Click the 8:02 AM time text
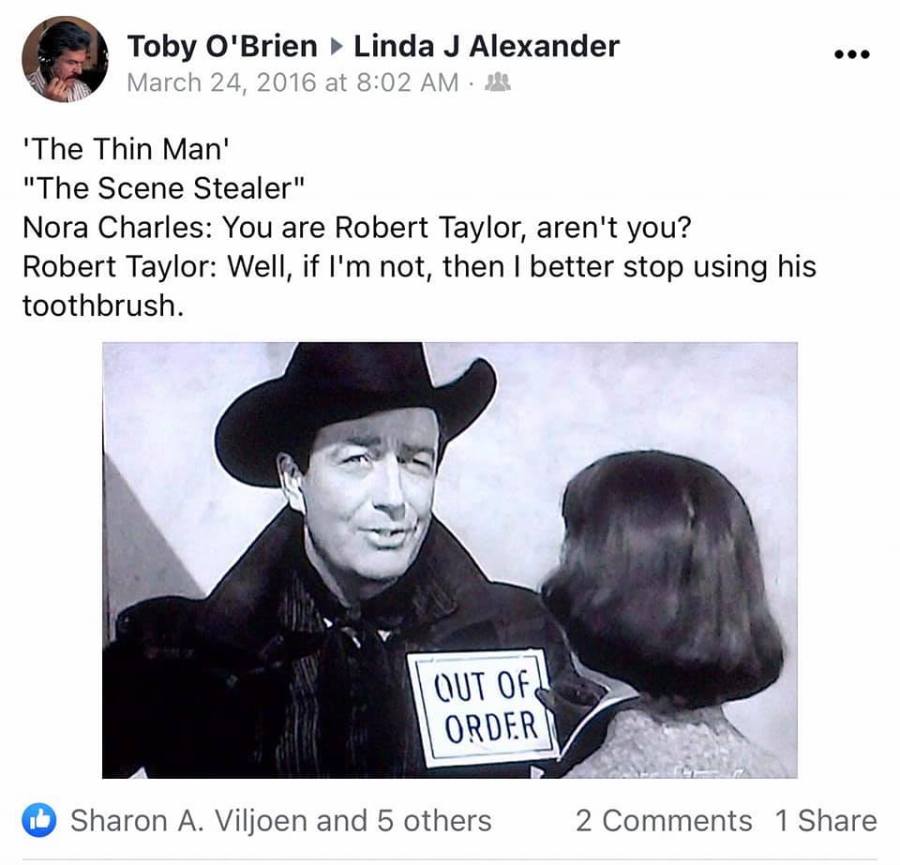The height and width of the screenshot is (865, 900). tap(407, 83)
